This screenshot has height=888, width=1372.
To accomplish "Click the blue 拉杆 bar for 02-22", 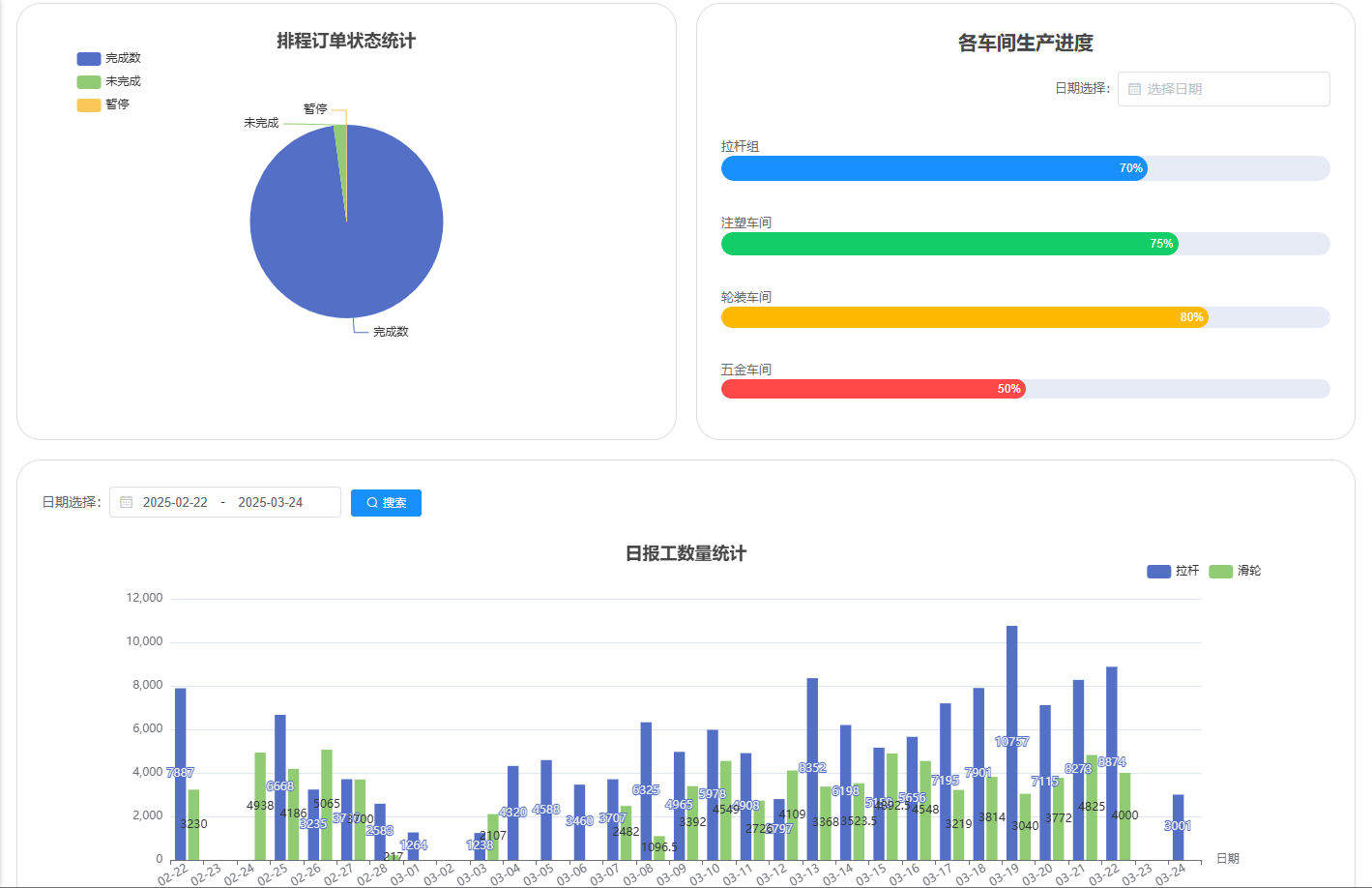I will tap(180, 774).
